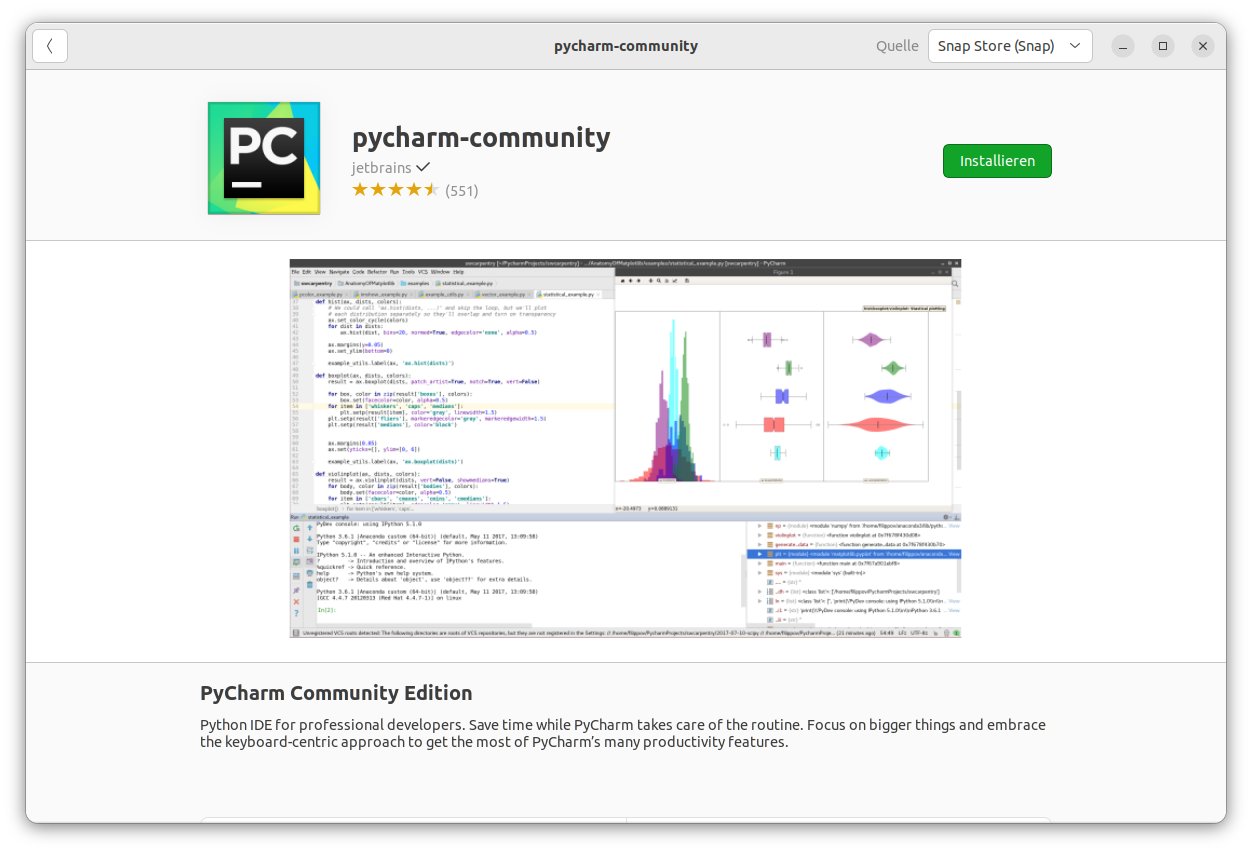Click the Python IDE description paragraph
This screenshot has height=852, width=1252.
pyautogui.click(x=623, y=733)
